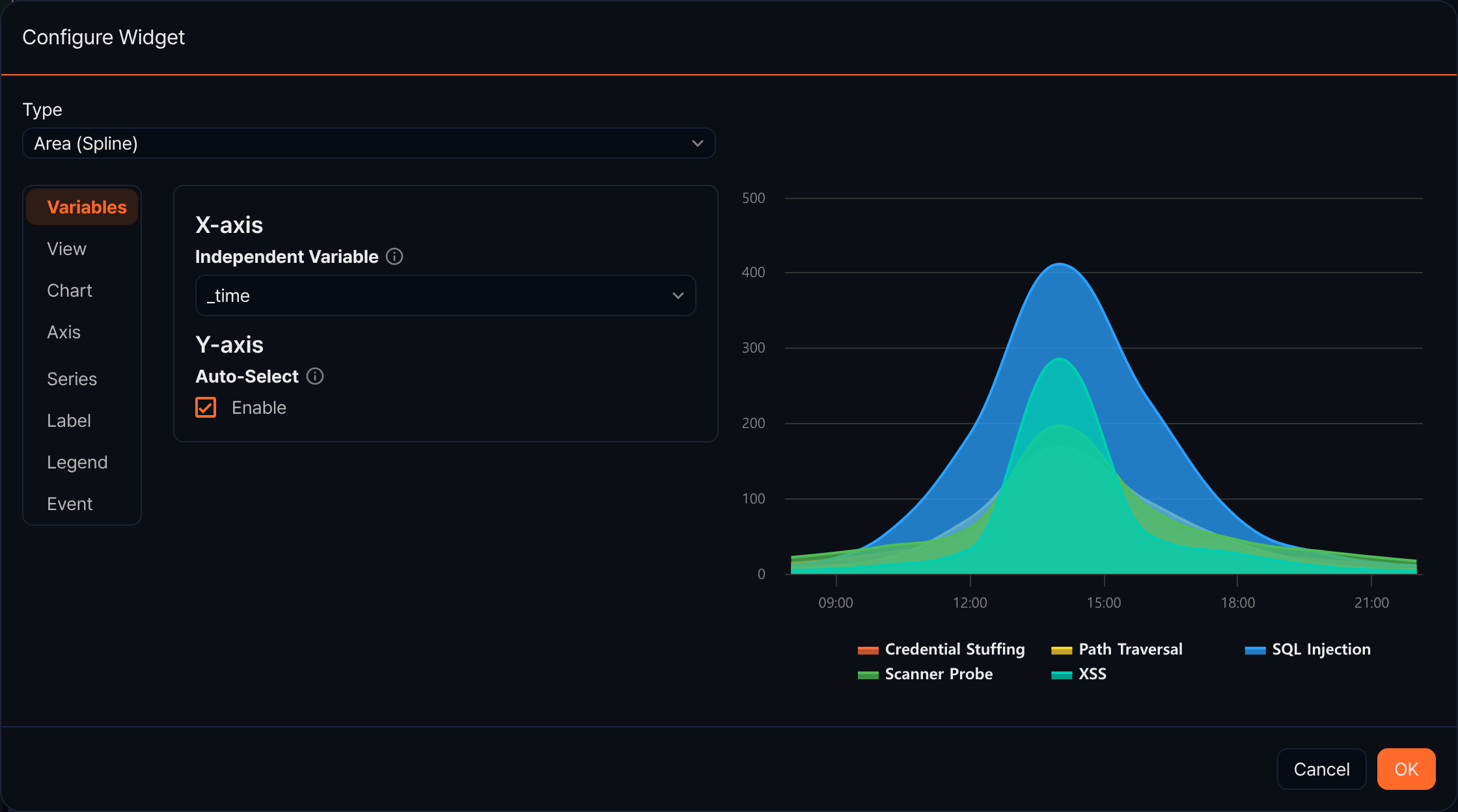Click the 09:00 x-axis tick label
This screenshot has width=1458, height=812.
click(x=836, y=602)
